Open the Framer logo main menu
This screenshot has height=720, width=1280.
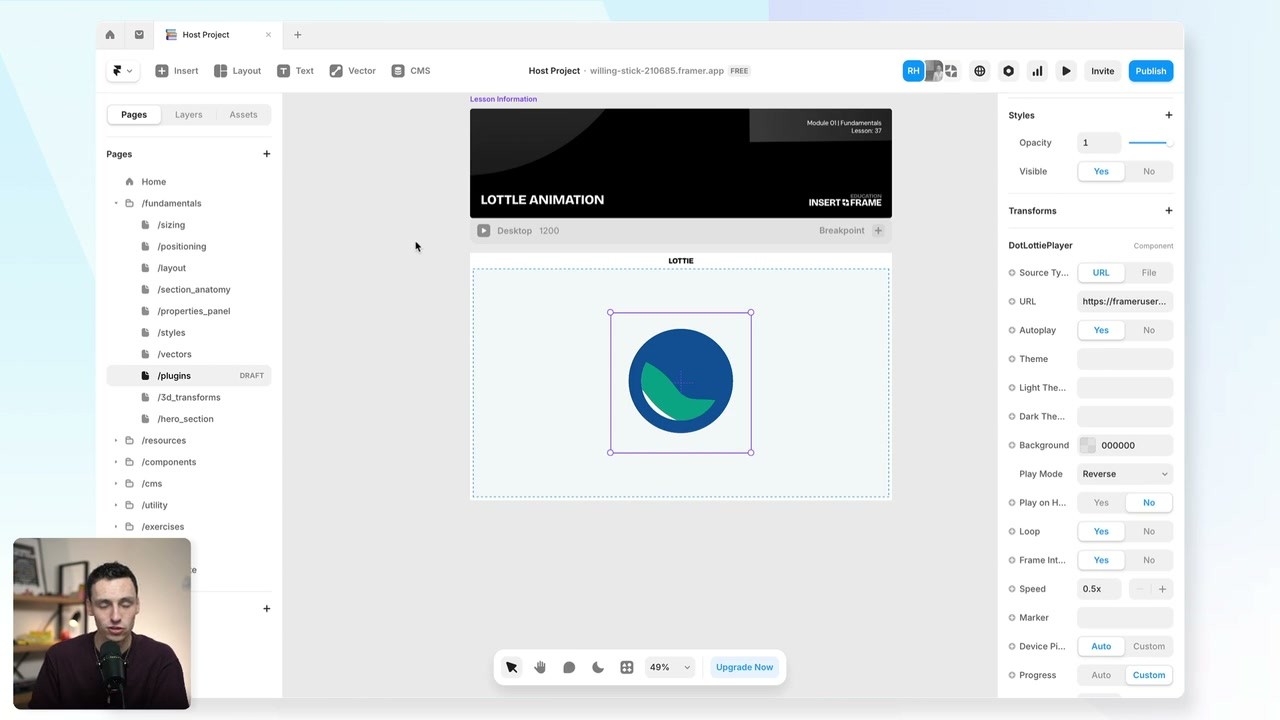tap(122, 71)
